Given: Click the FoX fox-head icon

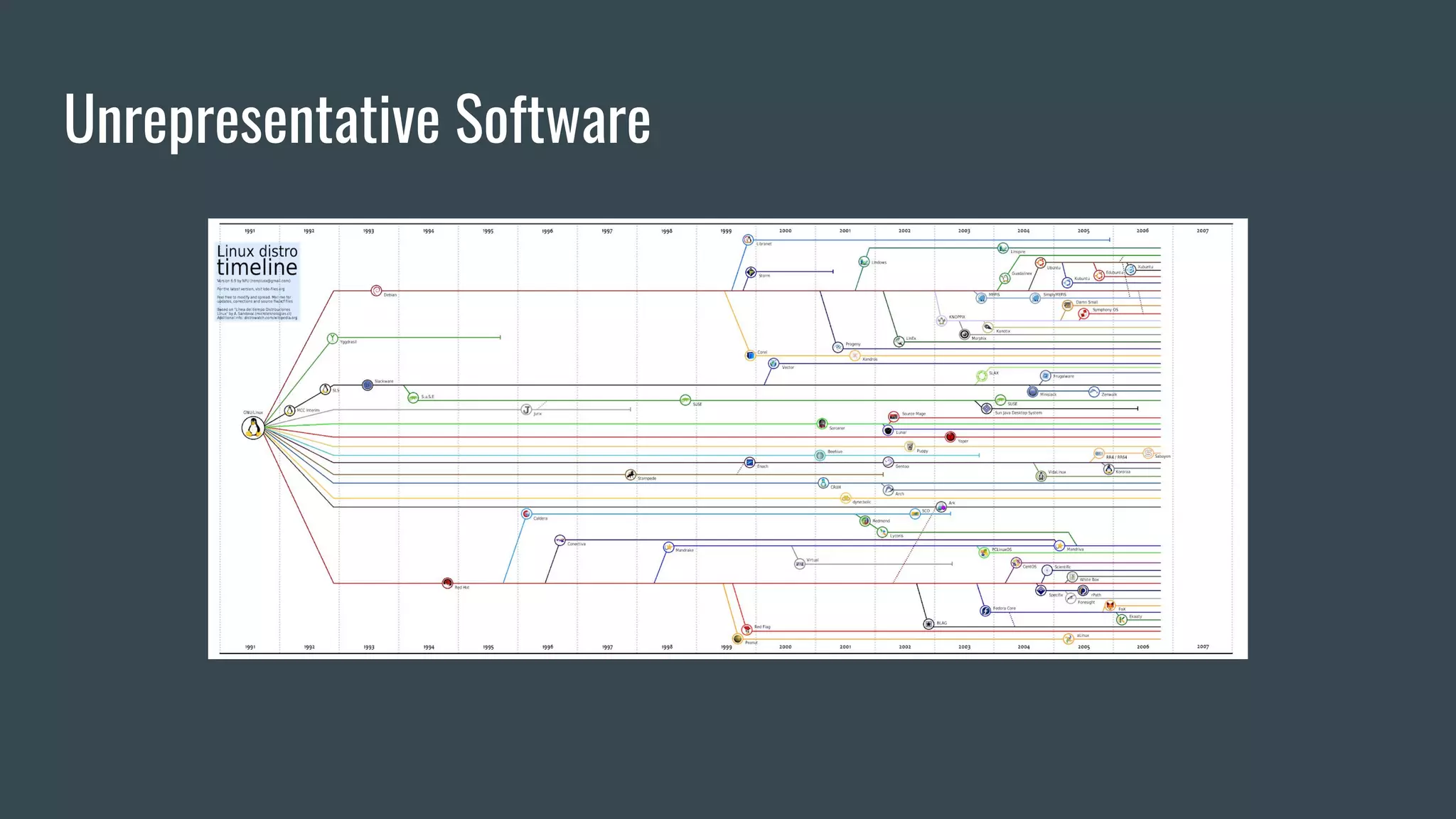Looking at the screenshot, I should [1110, 605].
